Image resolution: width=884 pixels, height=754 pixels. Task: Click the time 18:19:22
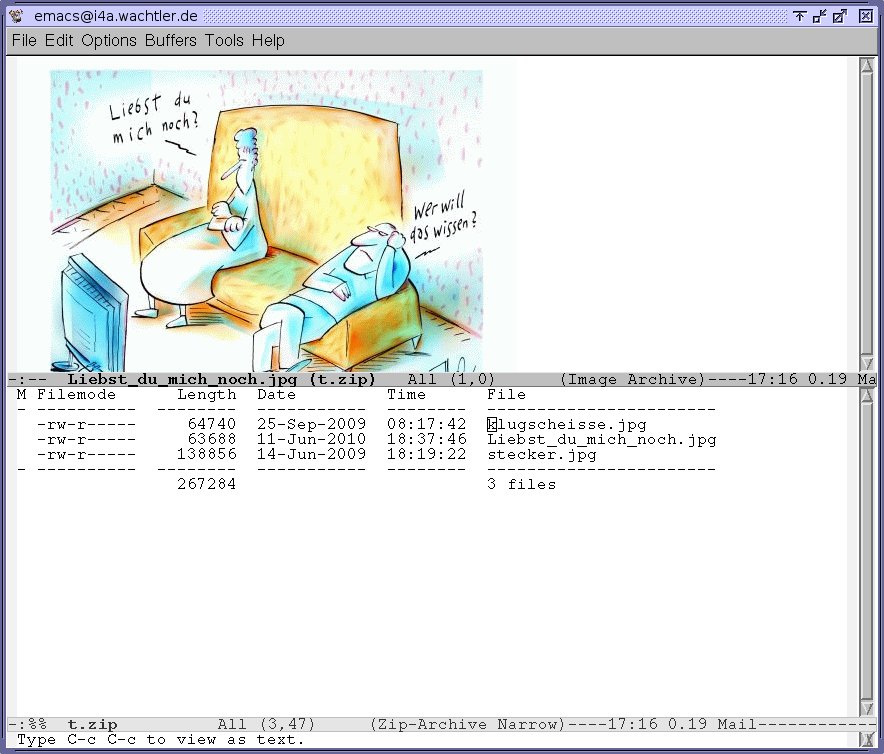click(426, 454)
